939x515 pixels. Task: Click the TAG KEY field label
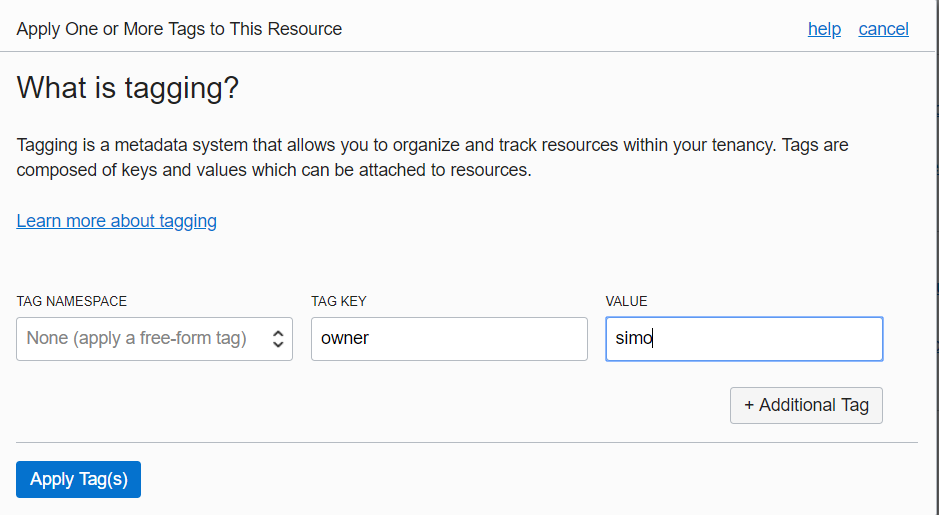(338, 301)
